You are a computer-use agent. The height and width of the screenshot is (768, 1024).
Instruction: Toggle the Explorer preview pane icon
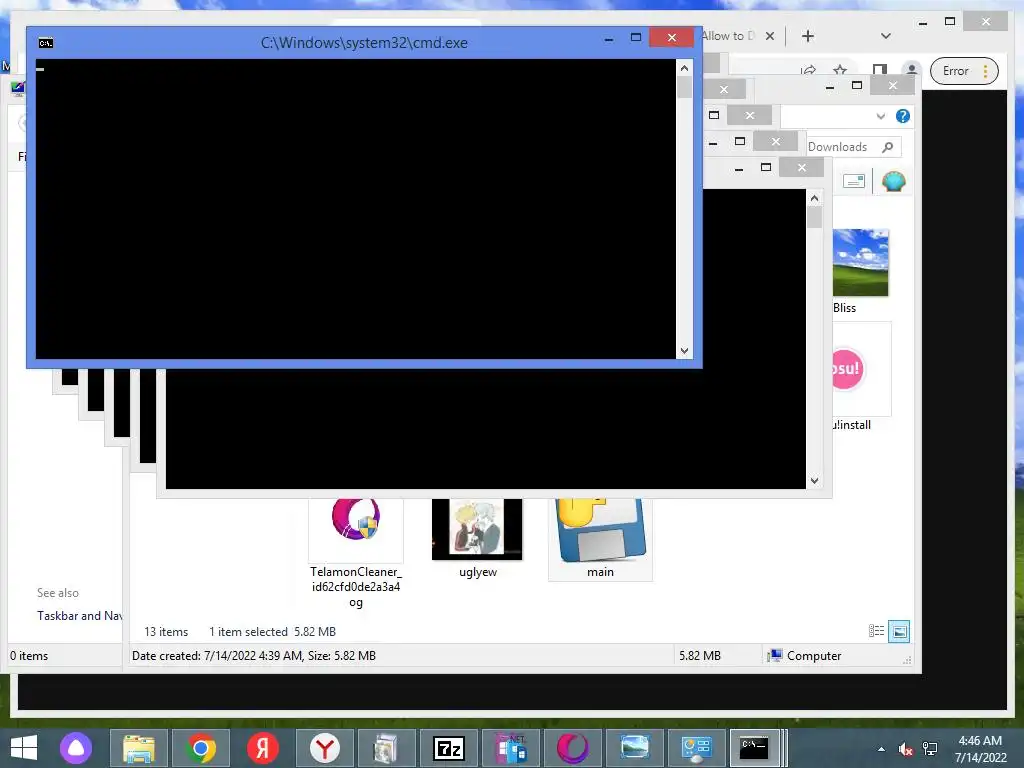click(x=854, y=181)
